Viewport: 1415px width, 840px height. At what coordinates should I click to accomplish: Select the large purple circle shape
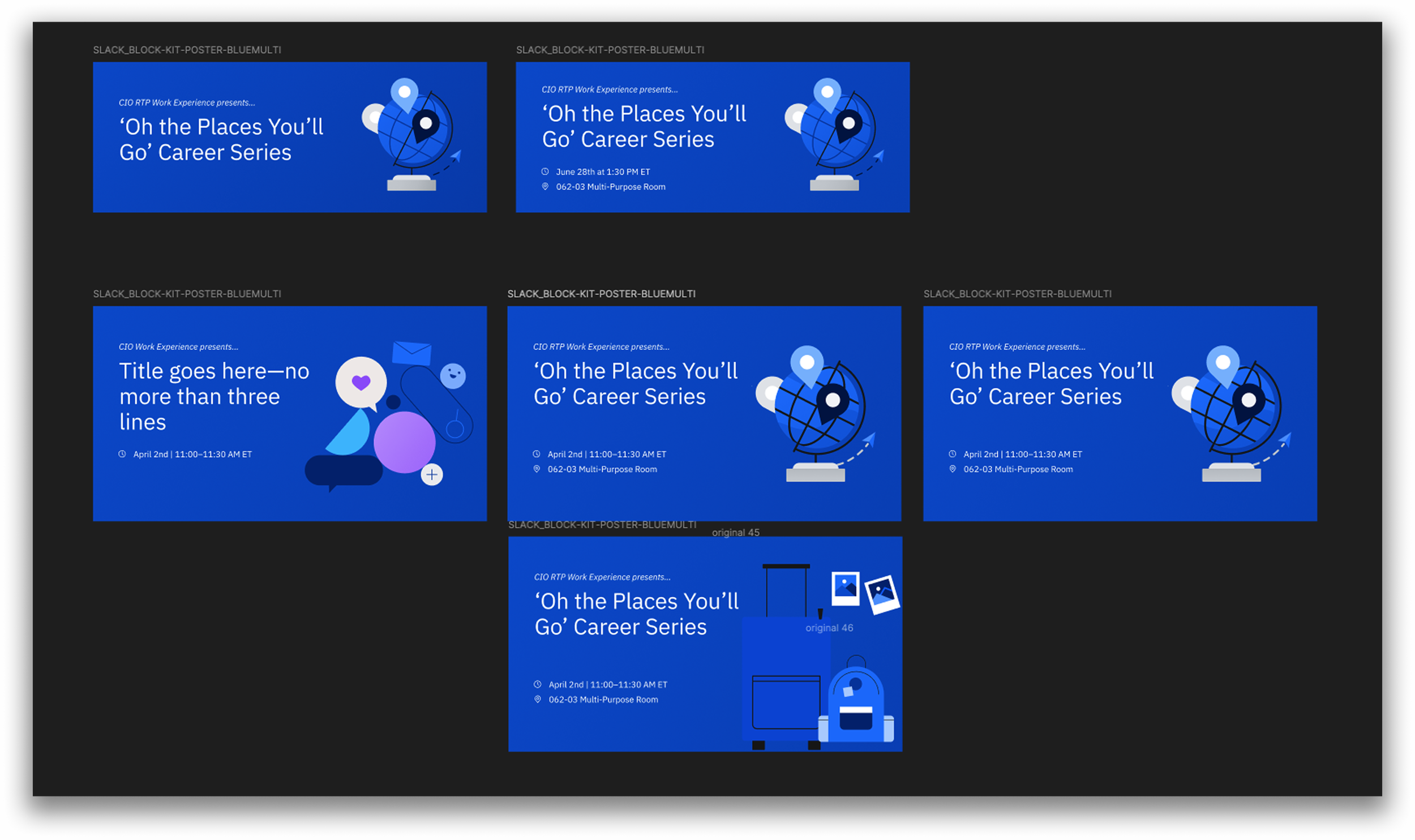point(404,442)
